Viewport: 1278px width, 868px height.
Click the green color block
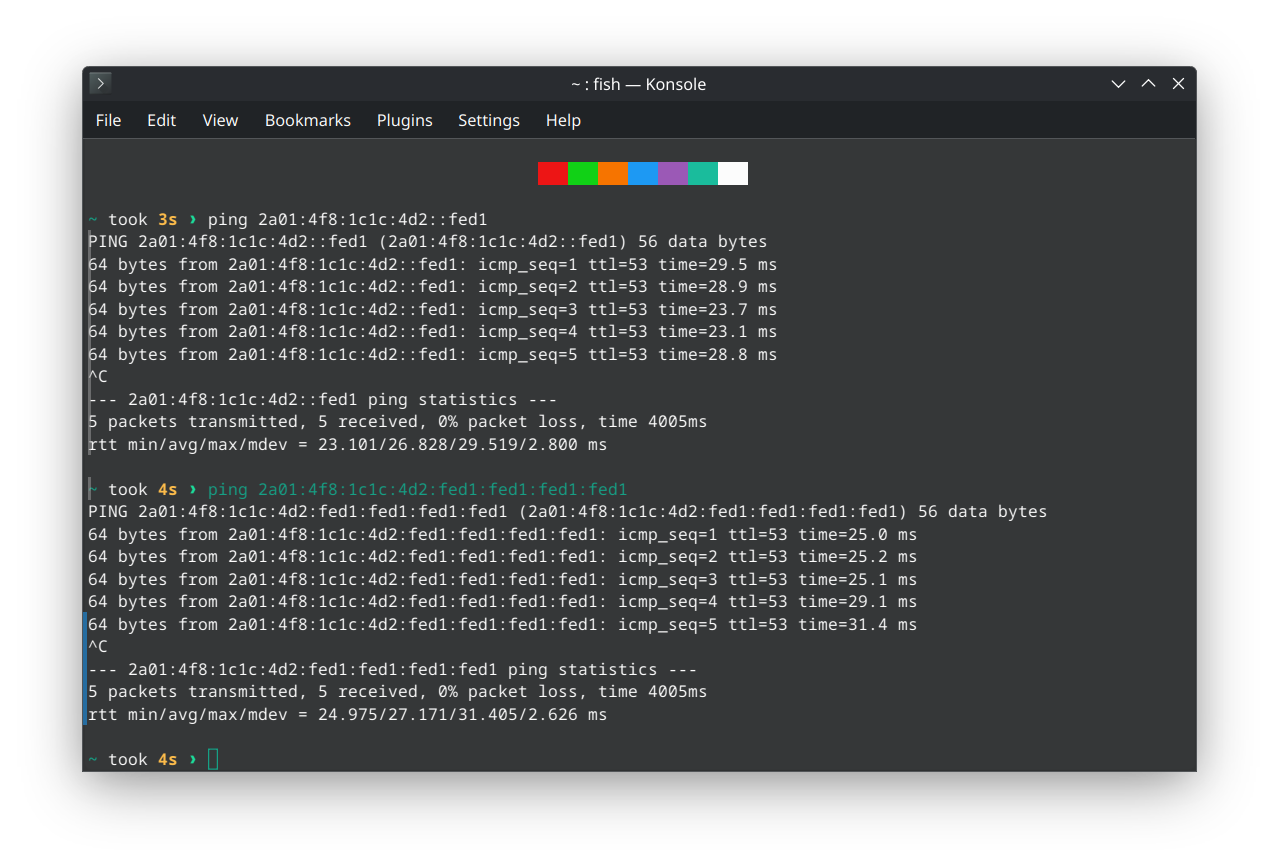(582, 174)
